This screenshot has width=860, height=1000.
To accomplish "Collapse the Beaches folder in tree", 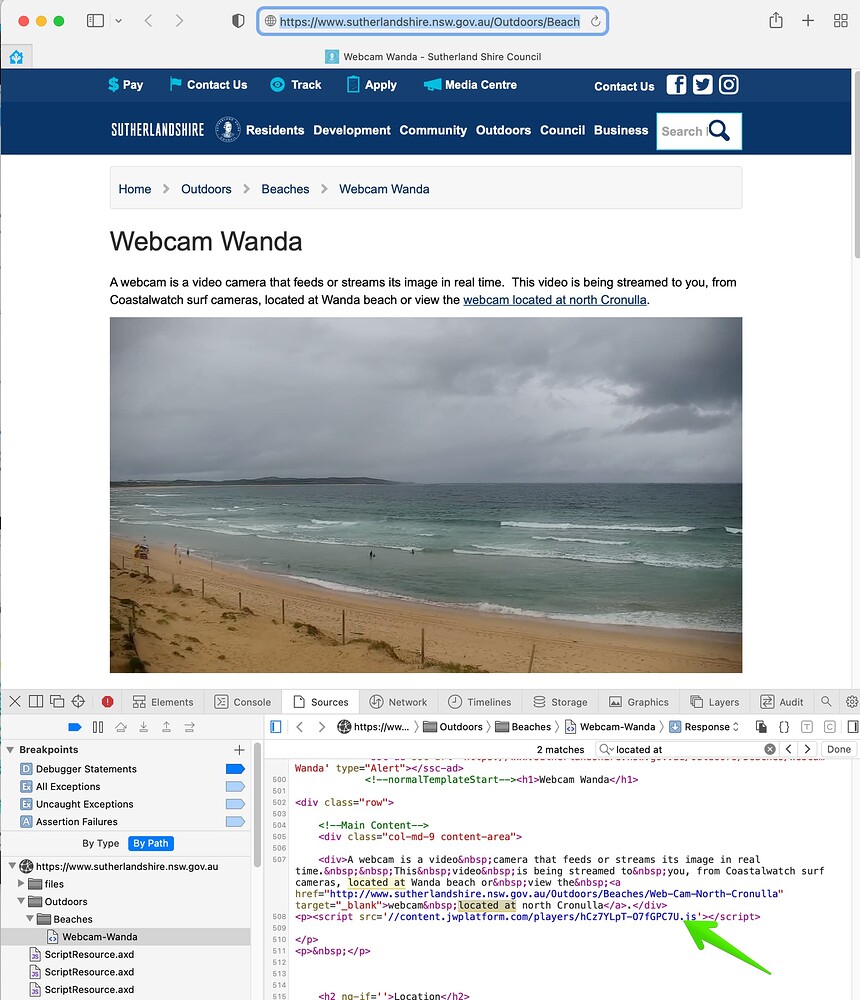I will pos(30,919).
